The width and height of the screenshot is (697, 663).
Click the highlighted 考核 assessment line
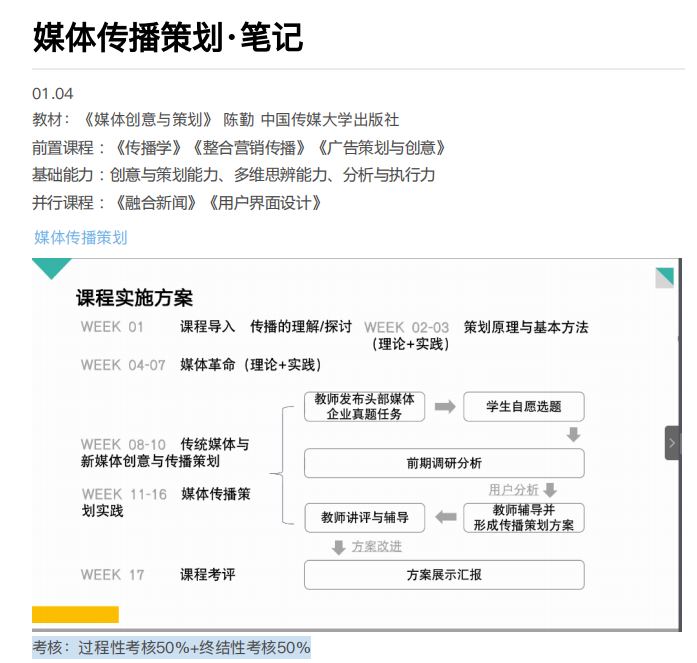click(x=171, y=647)
